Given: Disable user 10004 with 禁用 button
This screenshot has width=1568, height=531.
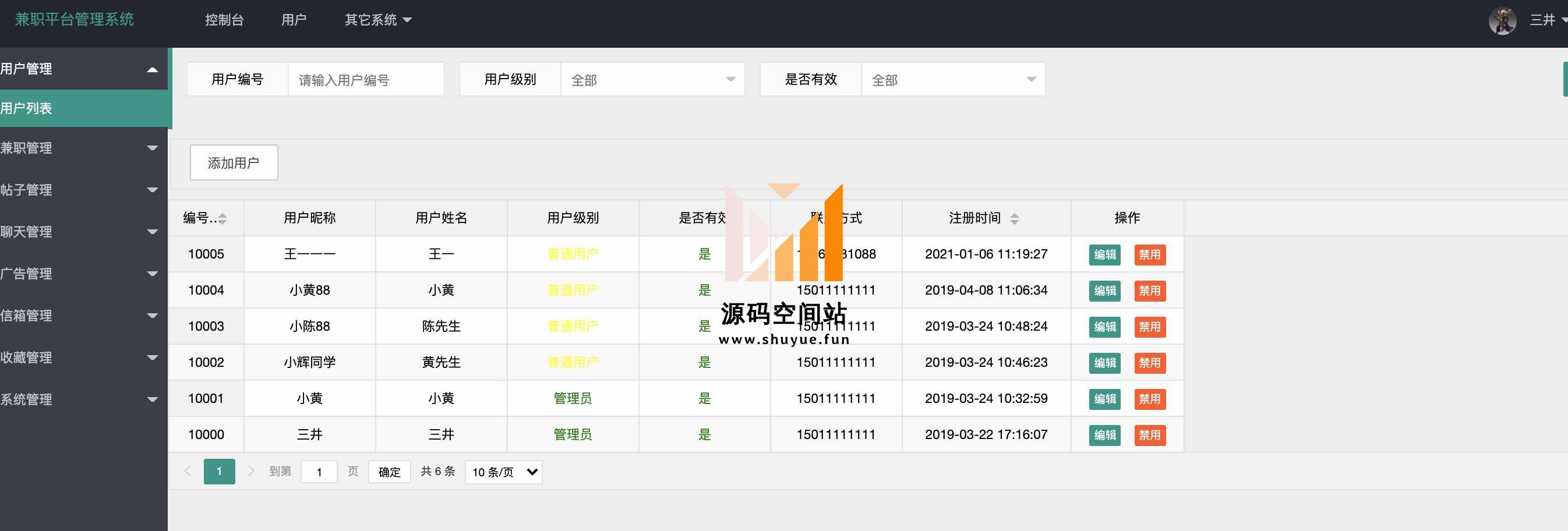Looking at the screenshot, I should 1150,291.
